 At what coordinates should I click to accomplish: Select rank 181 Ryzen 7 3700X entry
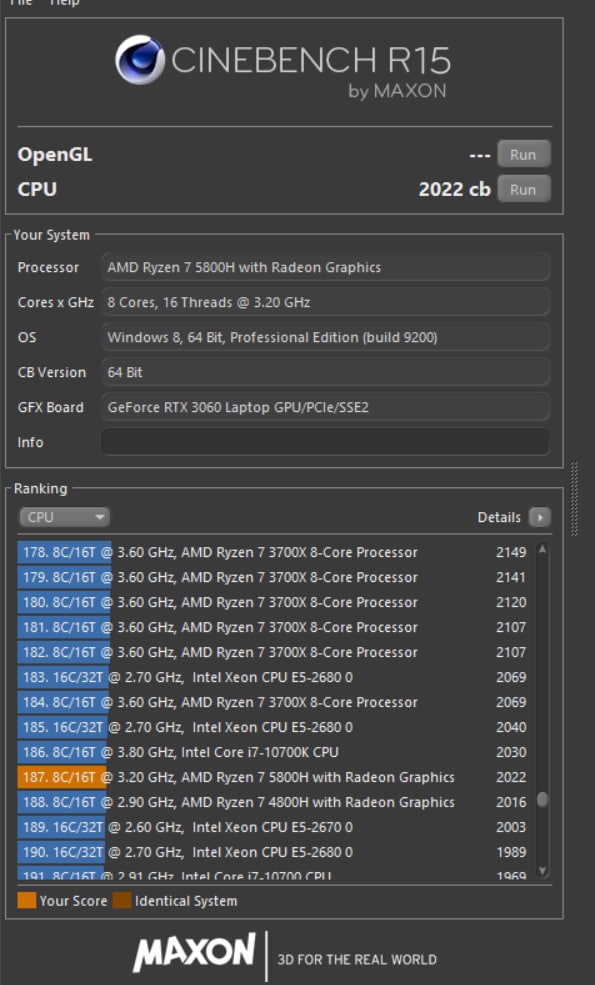click(x=272, y=628)
